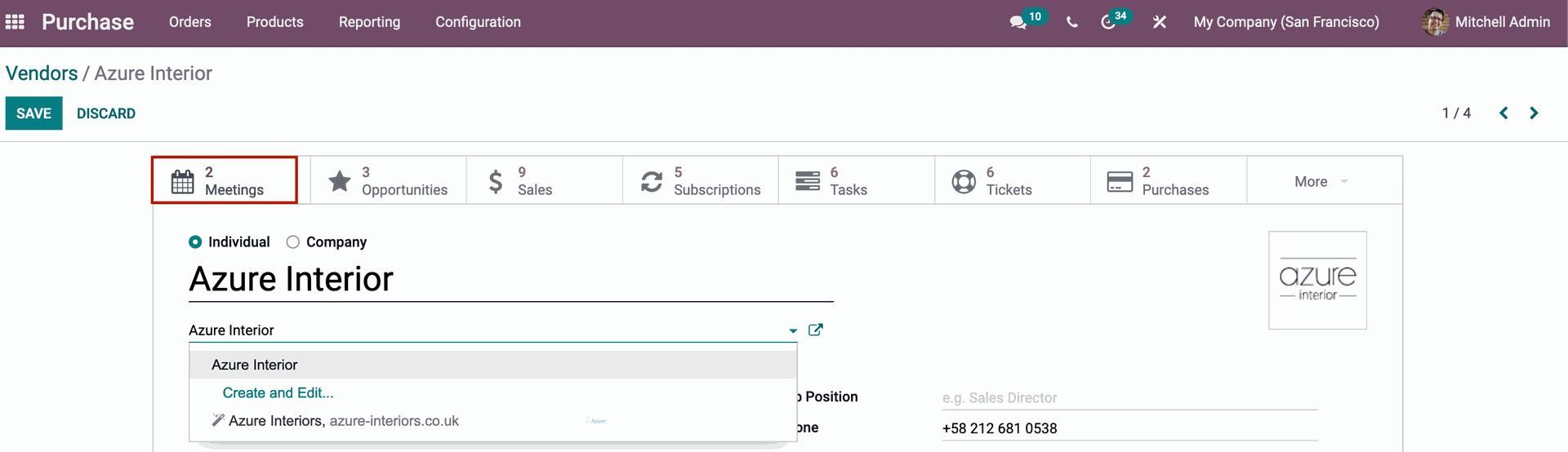The image size is (1568, 452).
Task: Click the Tickets lifebuoy icon
Action: click(x=964, y=181)
